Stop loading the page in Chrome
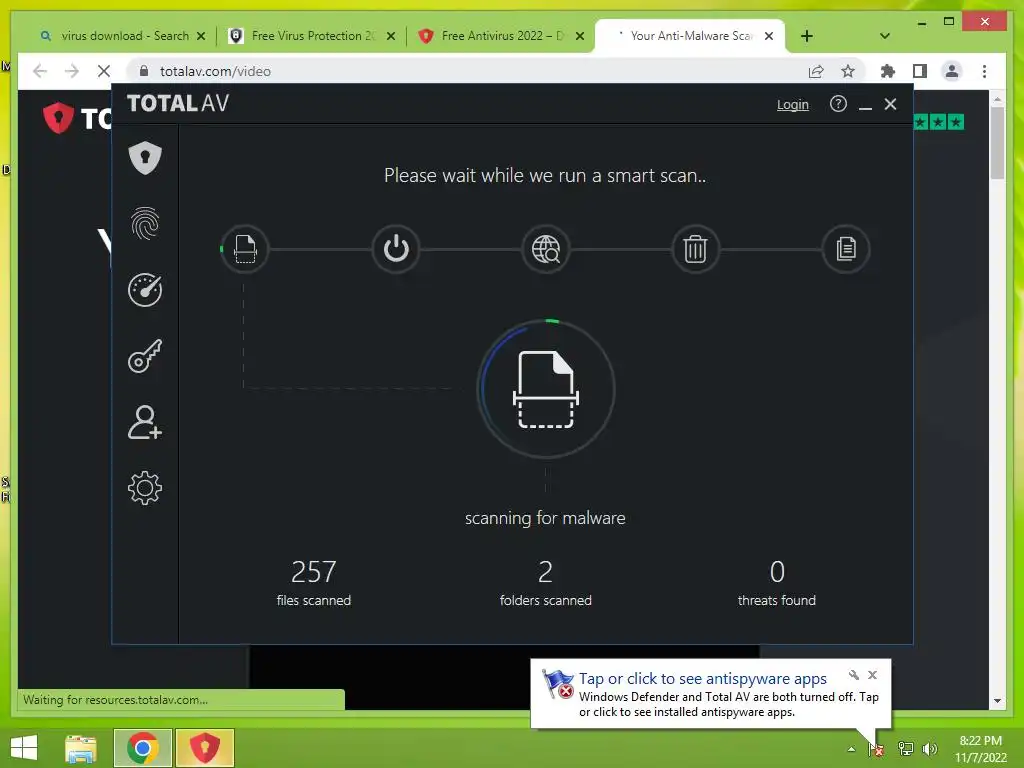 (x=104, y=71)
